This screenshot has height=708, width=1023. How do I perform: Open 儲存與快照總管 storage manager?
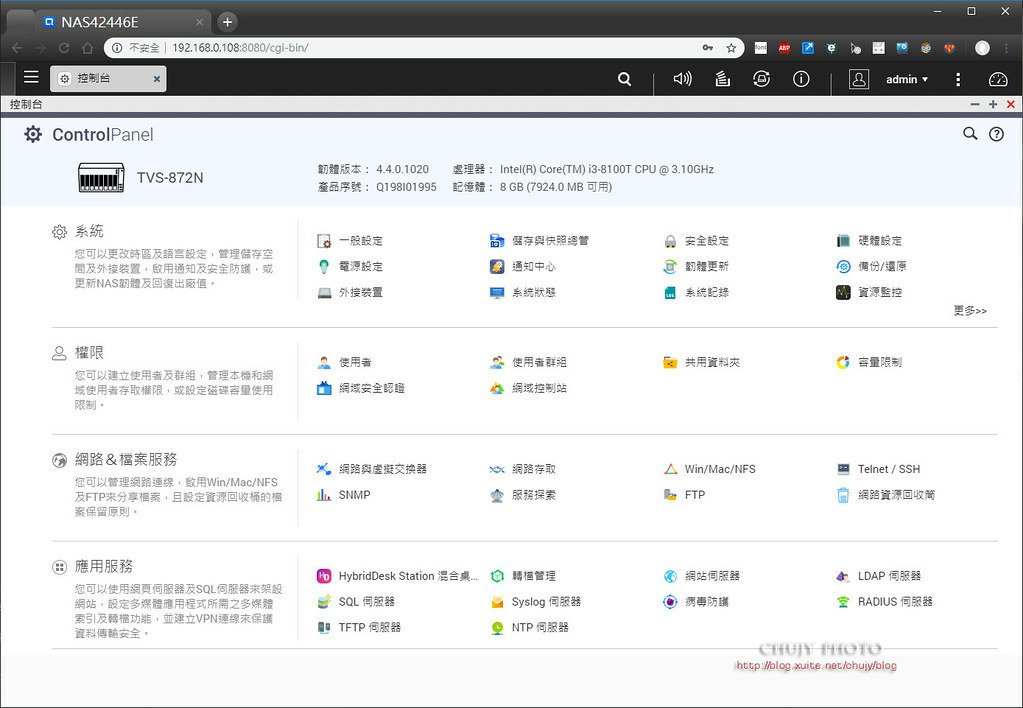coord(540,241)
